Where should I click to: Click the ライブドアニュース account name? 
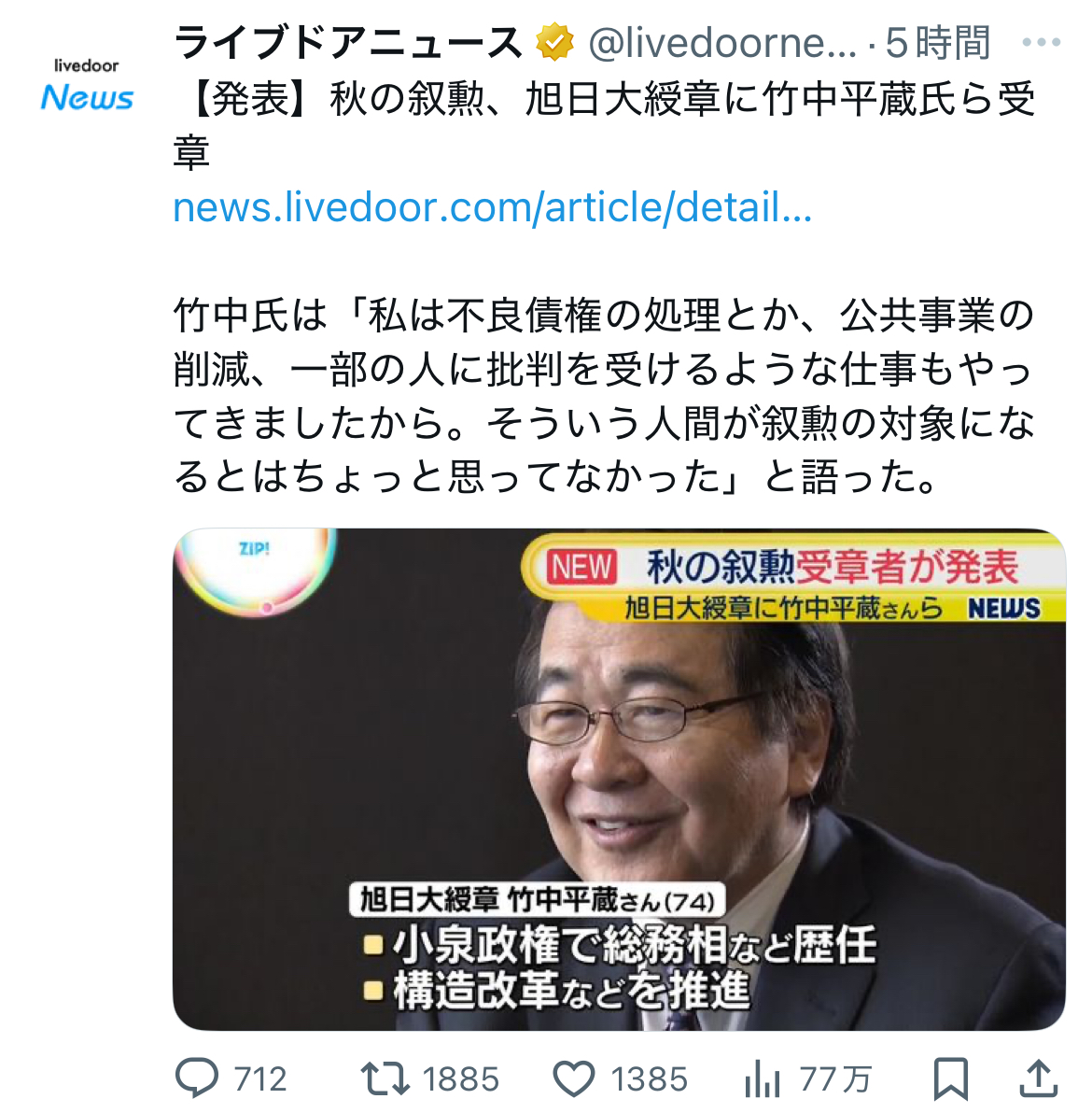click(x=348, y=42)
